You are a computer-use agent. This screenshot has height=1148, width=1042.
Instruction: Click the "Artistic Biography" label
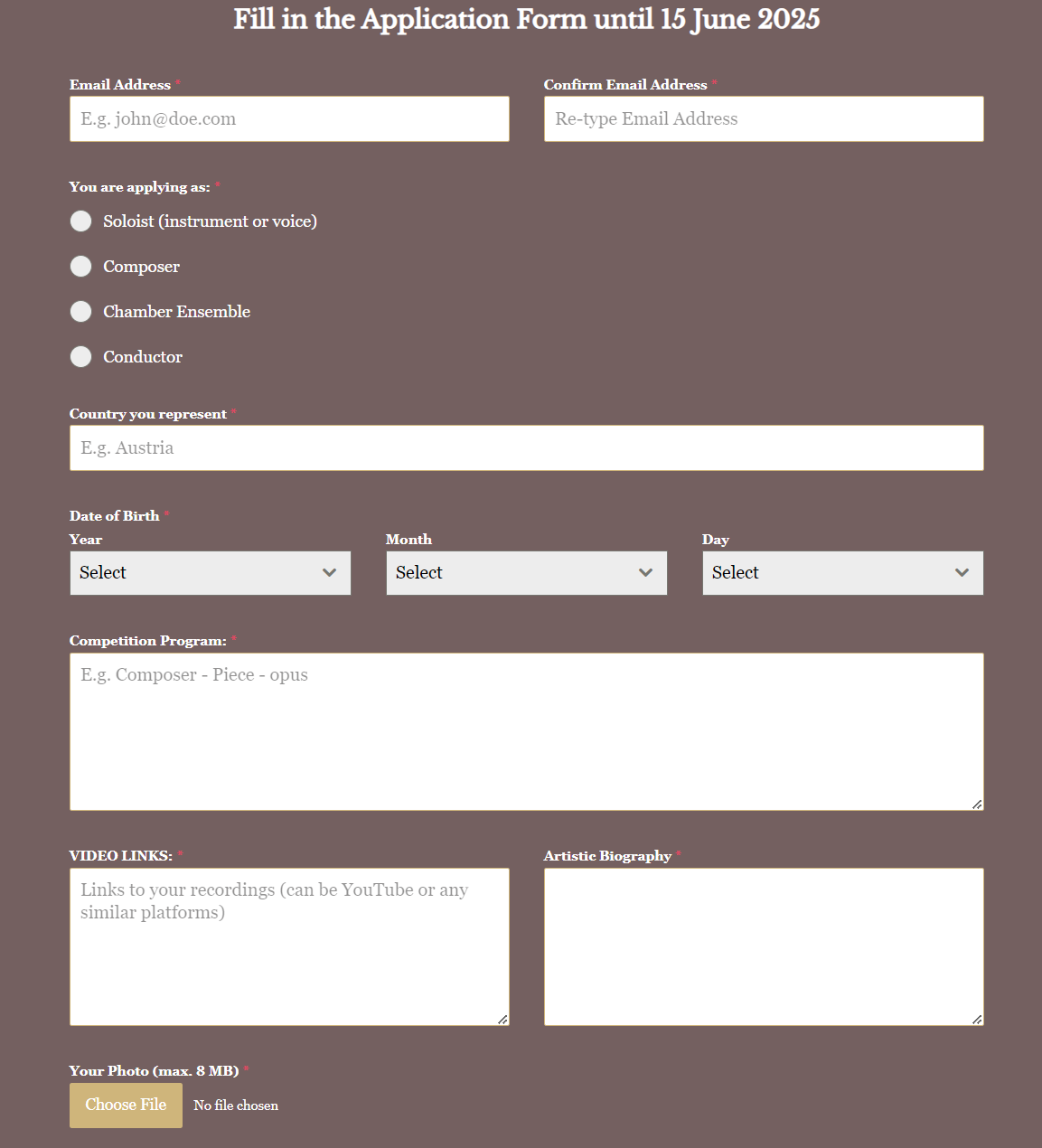tap(607, 856)
